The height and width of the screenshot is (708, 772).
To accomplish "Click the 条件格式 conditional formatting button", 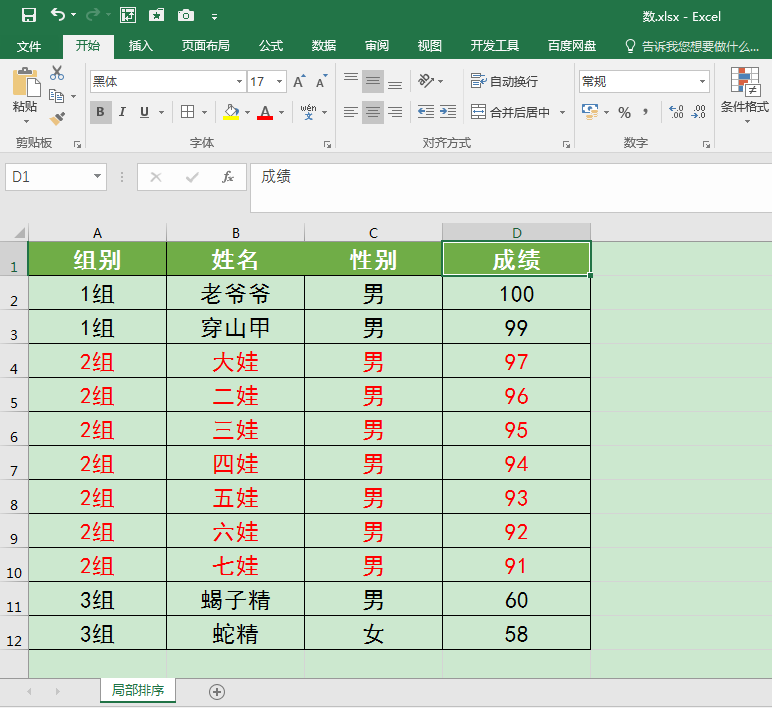I will pyautogui.click(x=745, y=94).
